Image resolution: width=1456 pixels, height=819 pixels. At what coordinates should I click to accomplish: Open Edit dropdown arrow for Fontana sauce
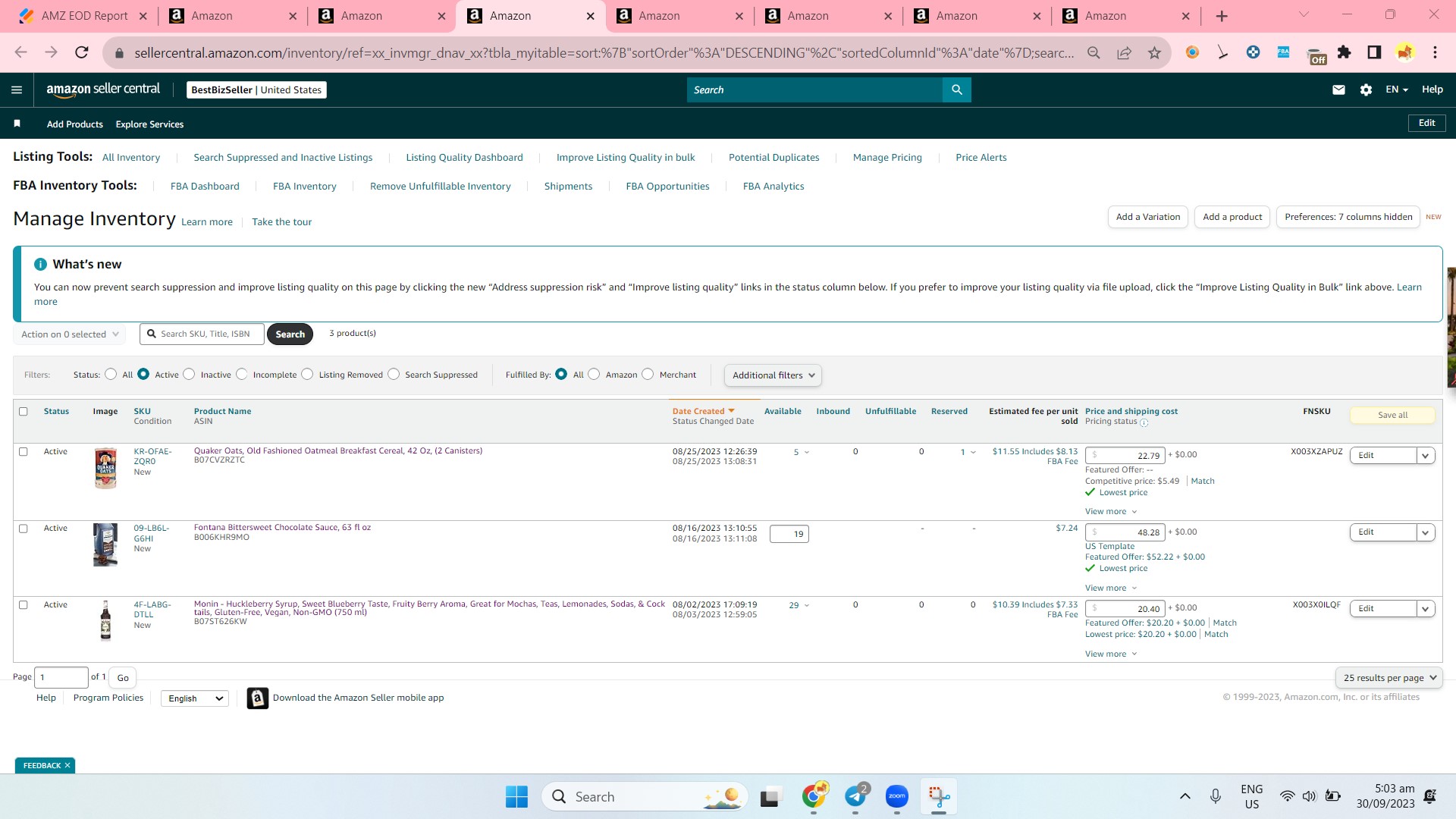(x=1426, y=532)
